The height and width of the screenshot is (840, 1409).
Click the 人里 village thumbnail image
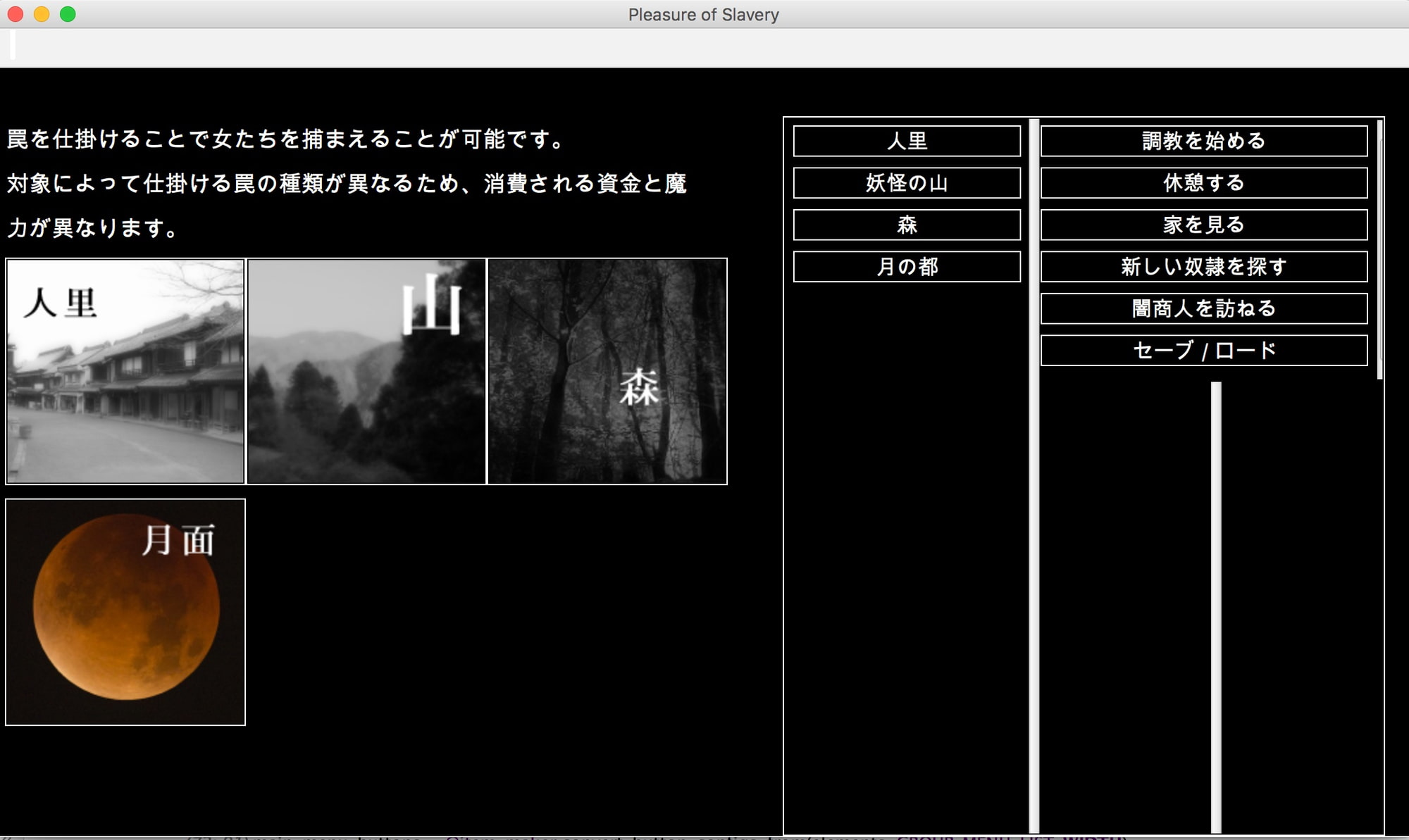125,370
